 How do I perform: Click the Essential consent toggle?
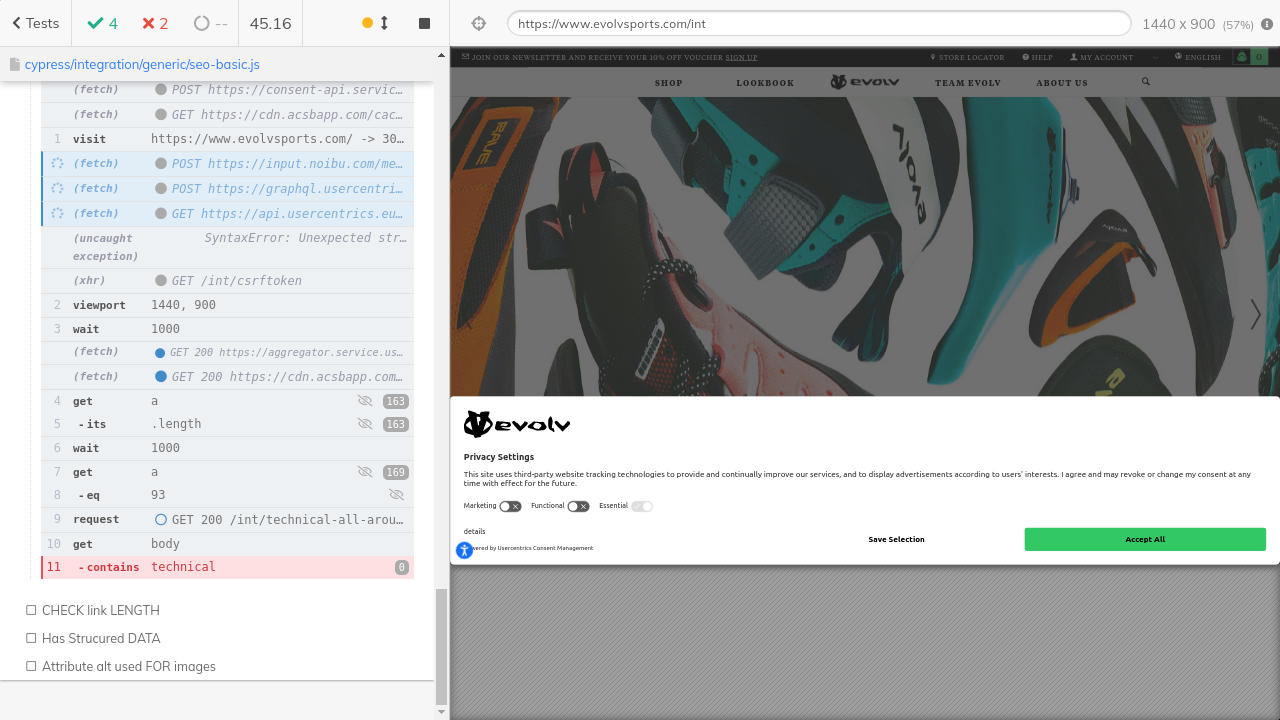[642, 507]
